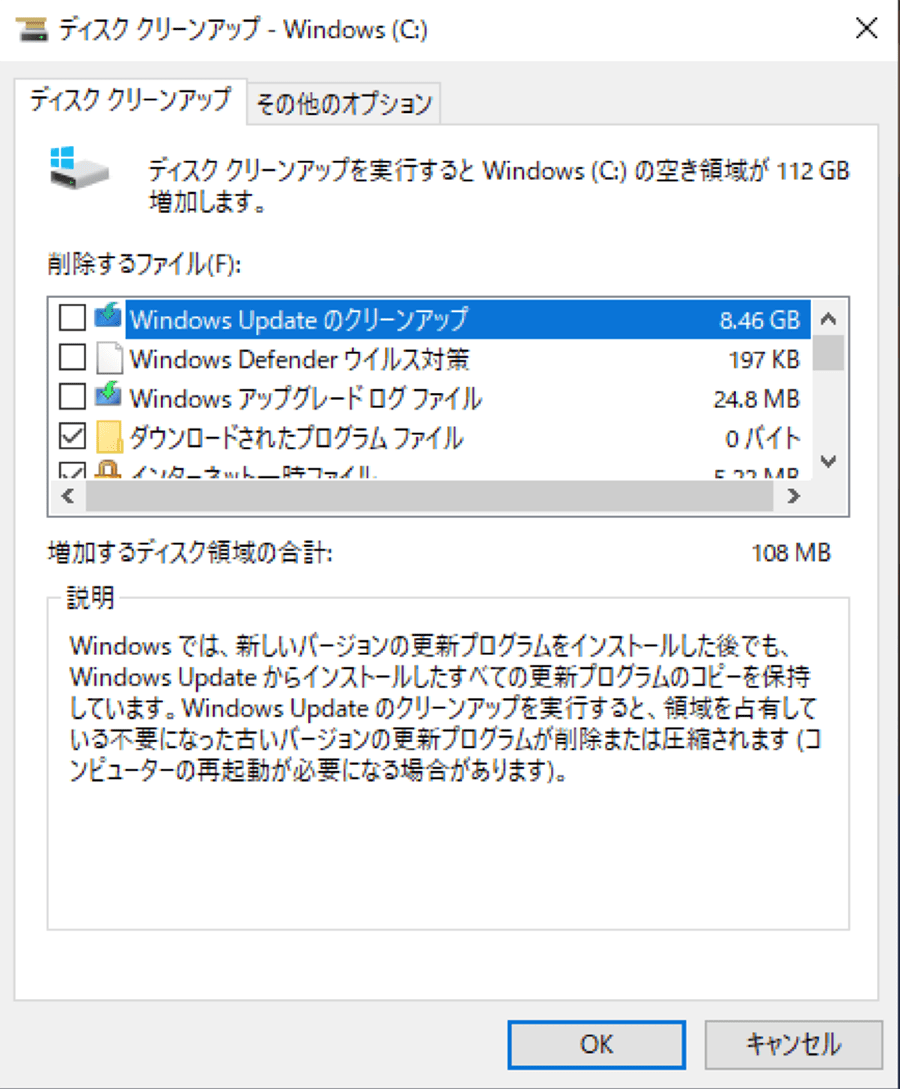The image size is (900, 1089).
Task: Click the Windows upgrade log files icon
Action: click(108, 394)
